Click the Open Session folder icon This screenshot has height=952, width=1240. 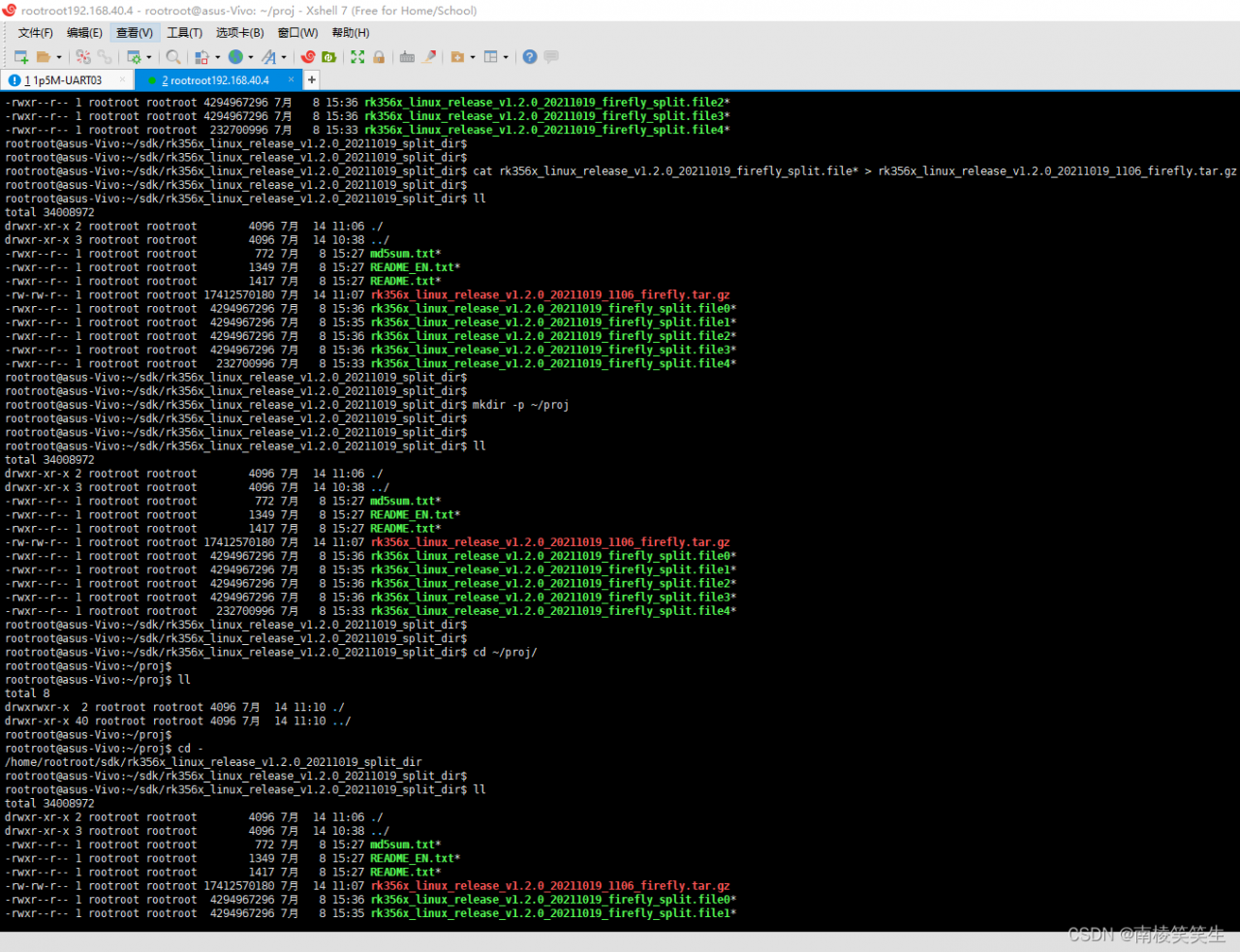point(43,57)
